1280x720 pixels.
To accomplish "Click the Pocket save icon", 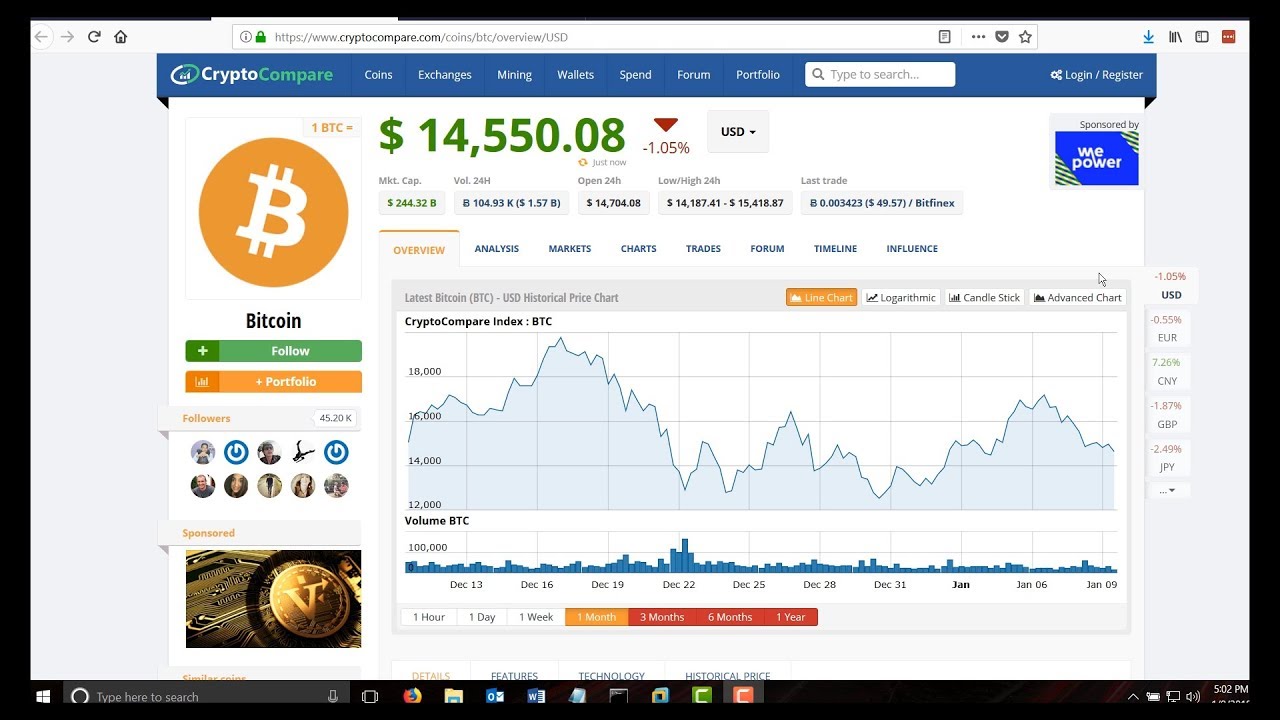I will coord(1002,37).
